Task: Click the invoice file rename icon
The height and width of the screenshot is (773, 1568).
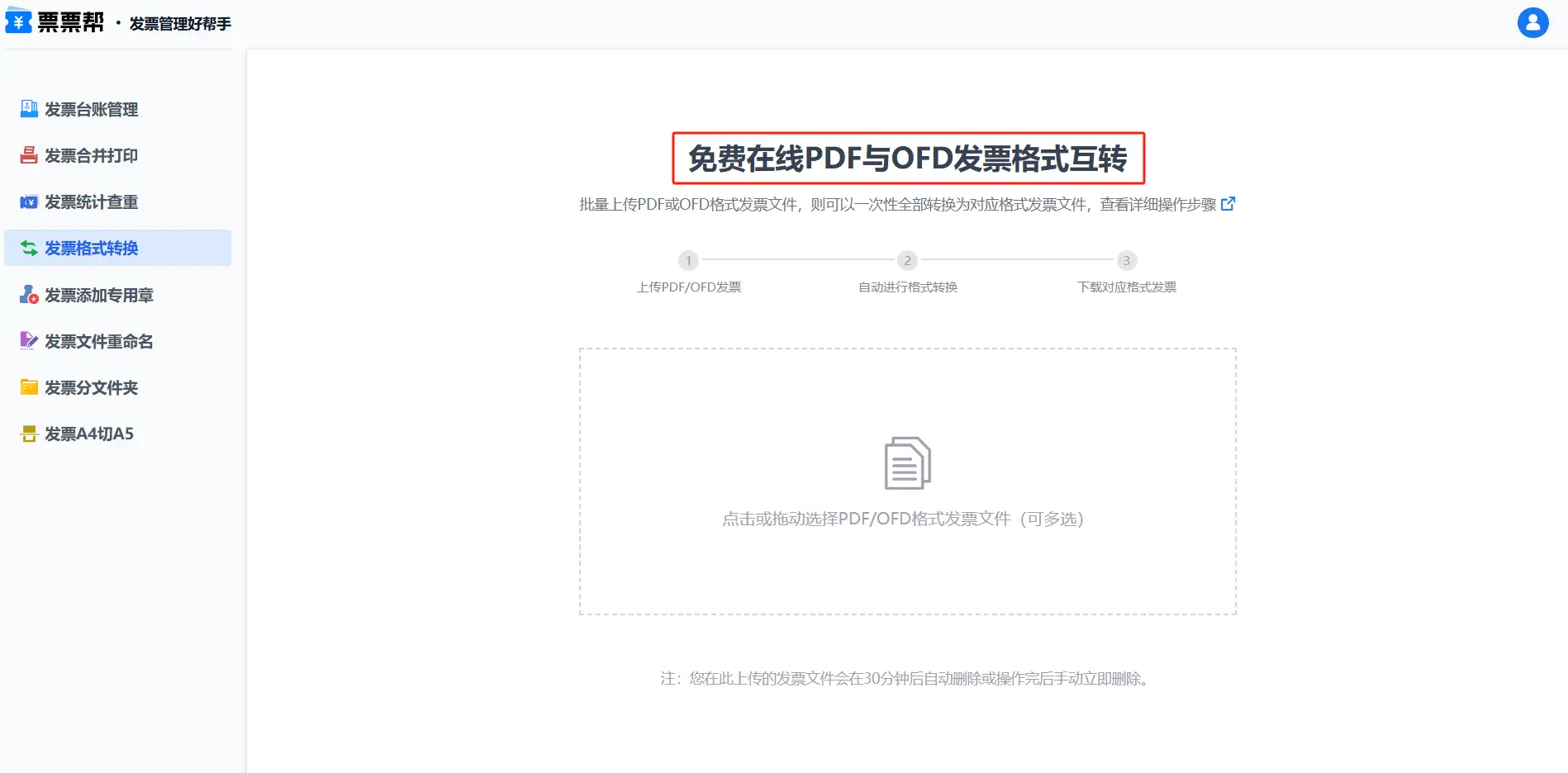Action: (x=29, y=341)
